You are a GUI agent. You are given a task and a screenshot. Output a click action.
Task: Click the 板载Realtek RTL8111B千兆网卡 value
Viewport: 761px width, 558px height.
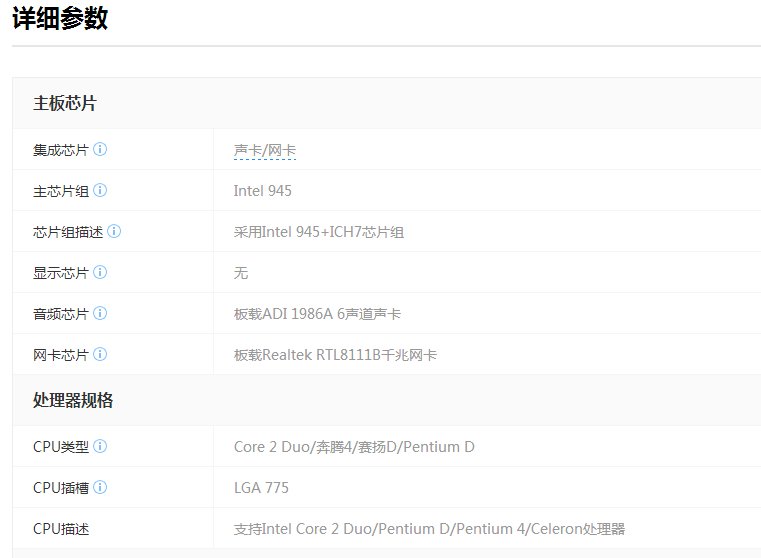coord(335,355)
